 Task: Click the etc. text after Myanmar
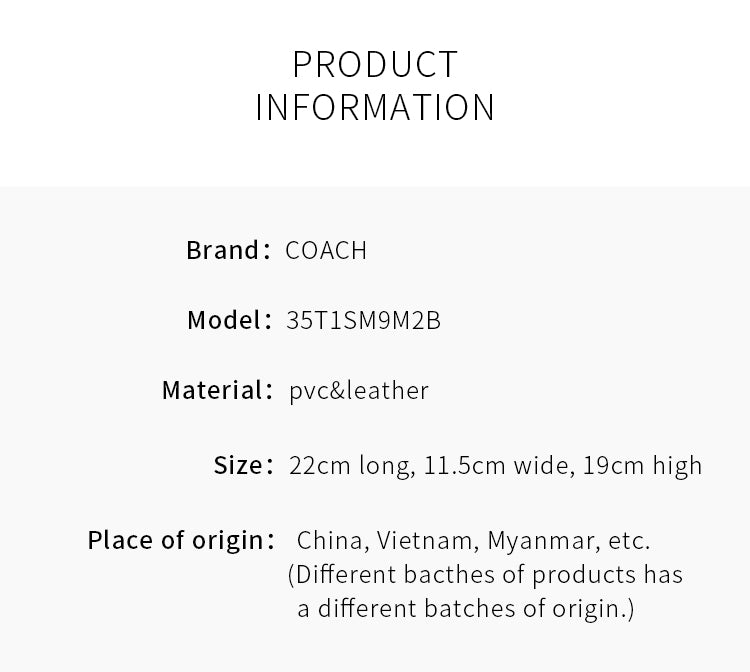point(629,541)
